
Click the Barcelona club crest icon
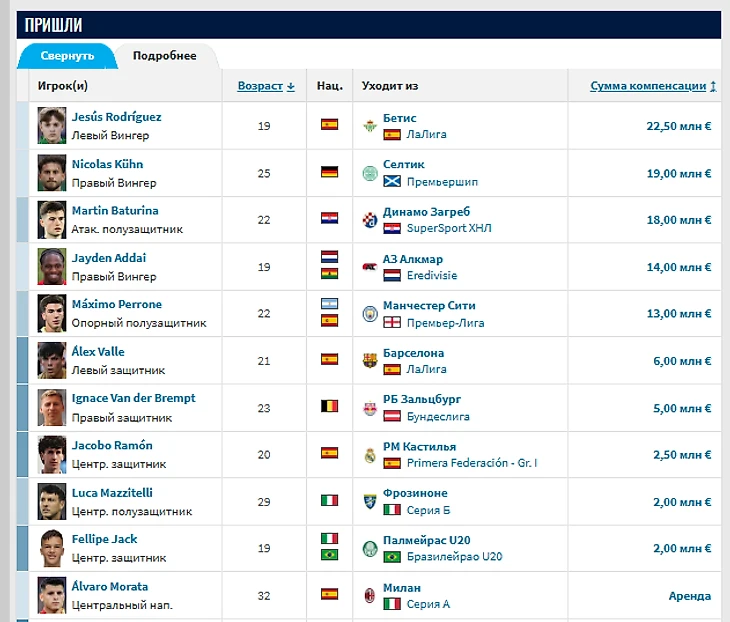pos(370,361)
